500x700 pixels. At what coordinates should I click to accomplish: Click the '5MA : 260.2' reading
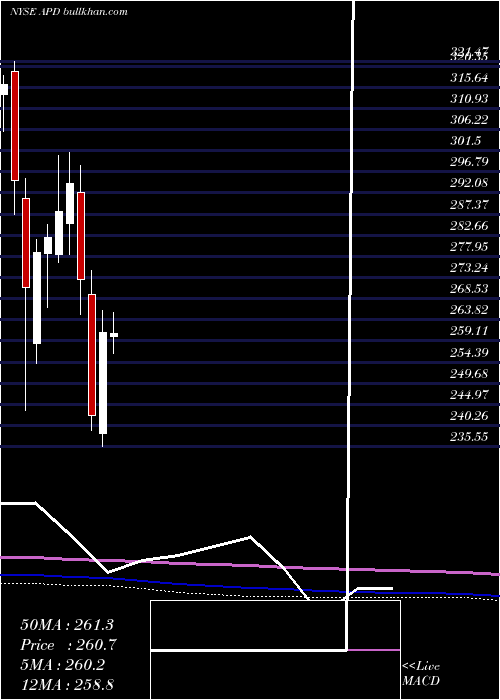(x=62, y=665)
